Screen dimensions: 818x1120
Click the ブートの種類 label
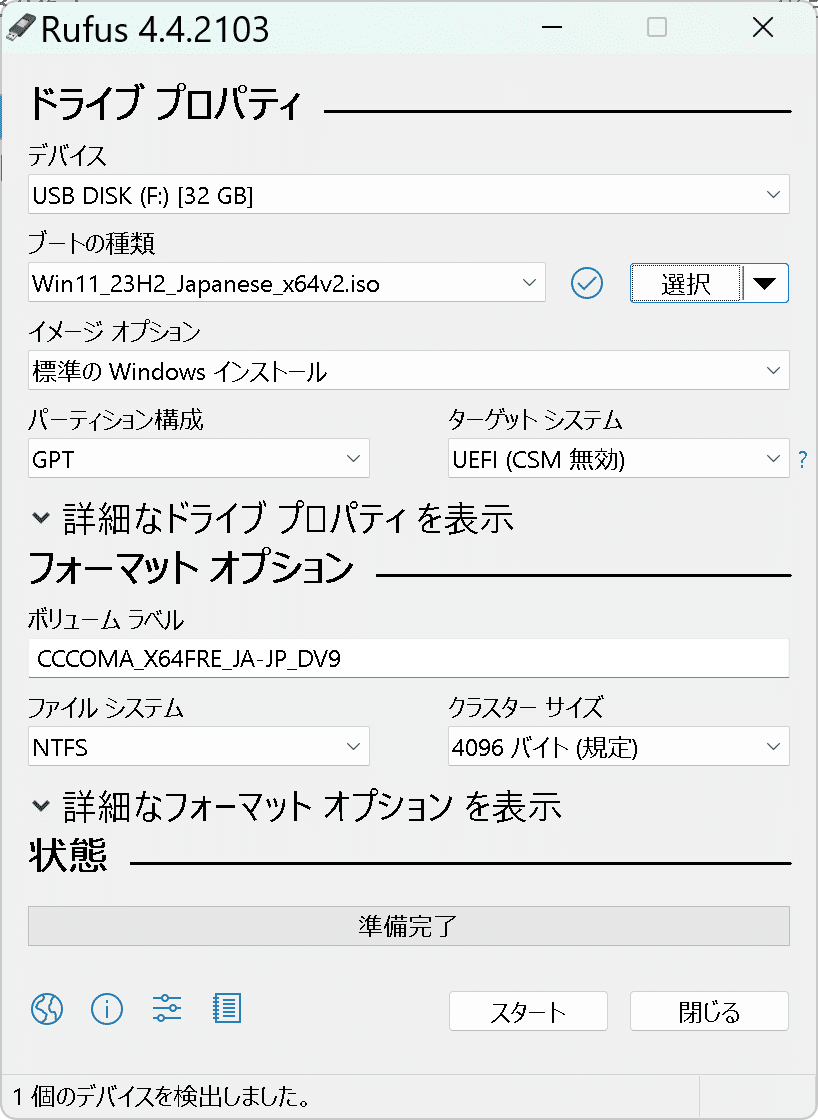91,243
